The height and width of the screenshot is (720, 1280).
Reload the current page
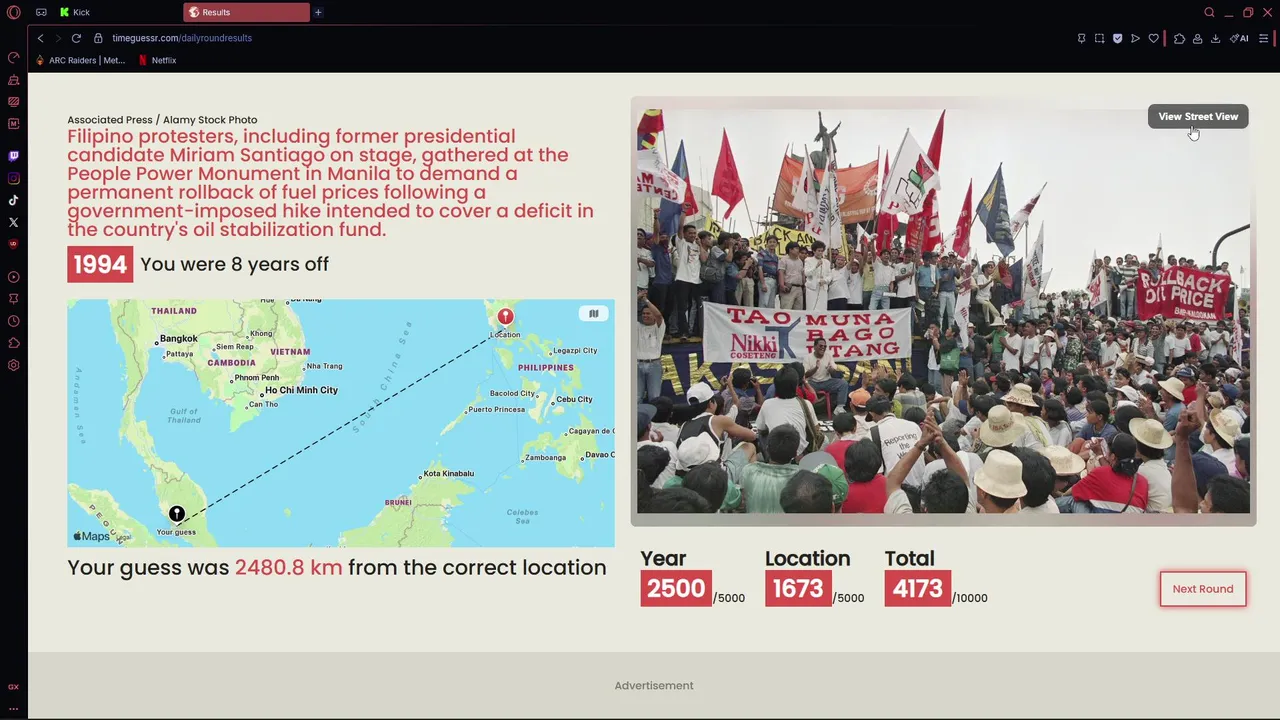[x=76, y=38]
